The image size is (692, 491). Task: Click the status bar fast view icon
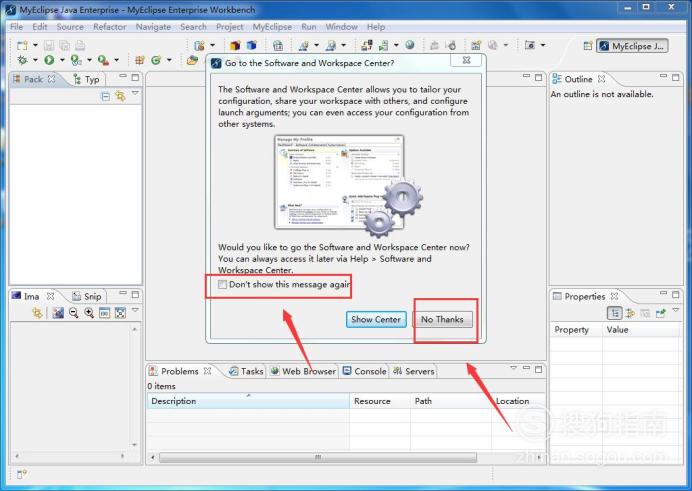[22, 474]
